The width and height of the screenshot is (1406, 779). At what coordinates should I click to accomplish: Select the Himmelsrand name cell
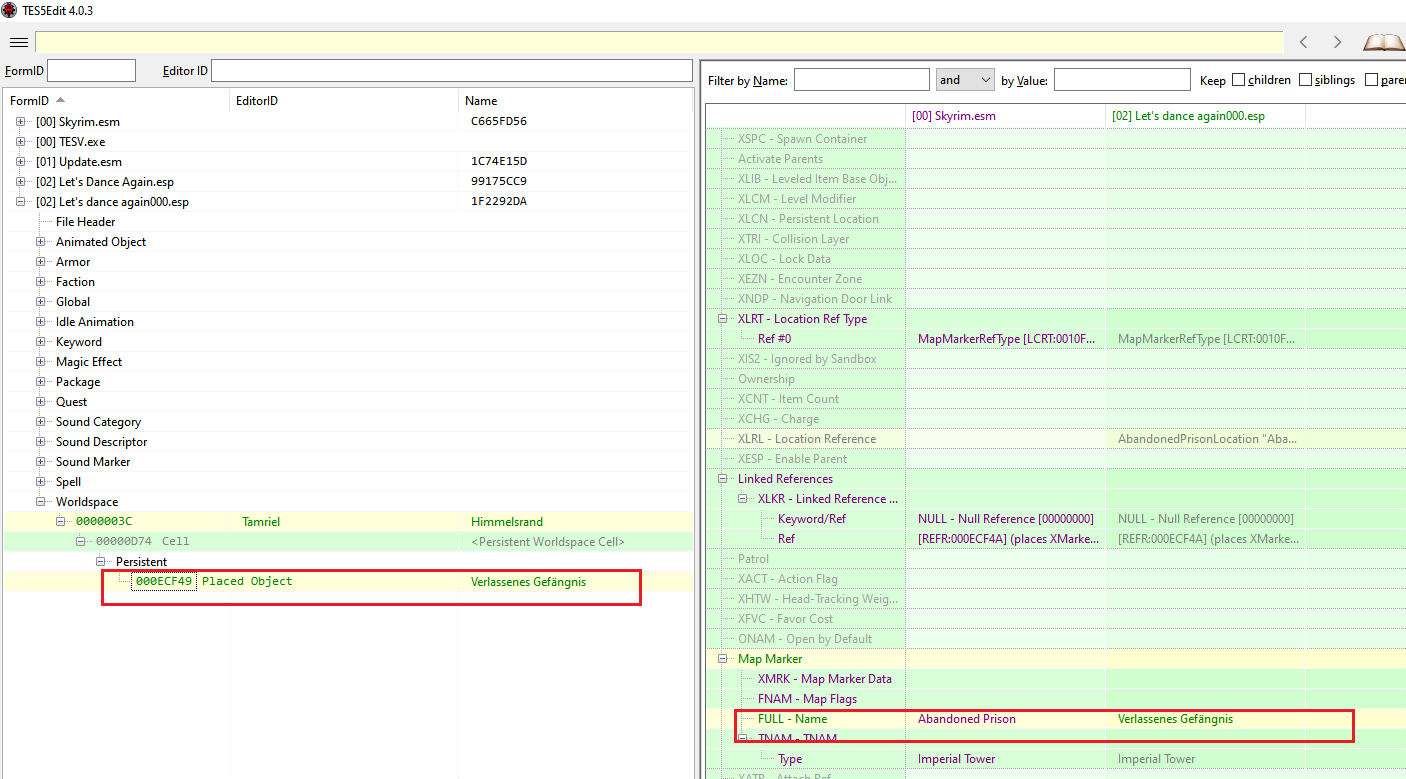pos(507,522)
